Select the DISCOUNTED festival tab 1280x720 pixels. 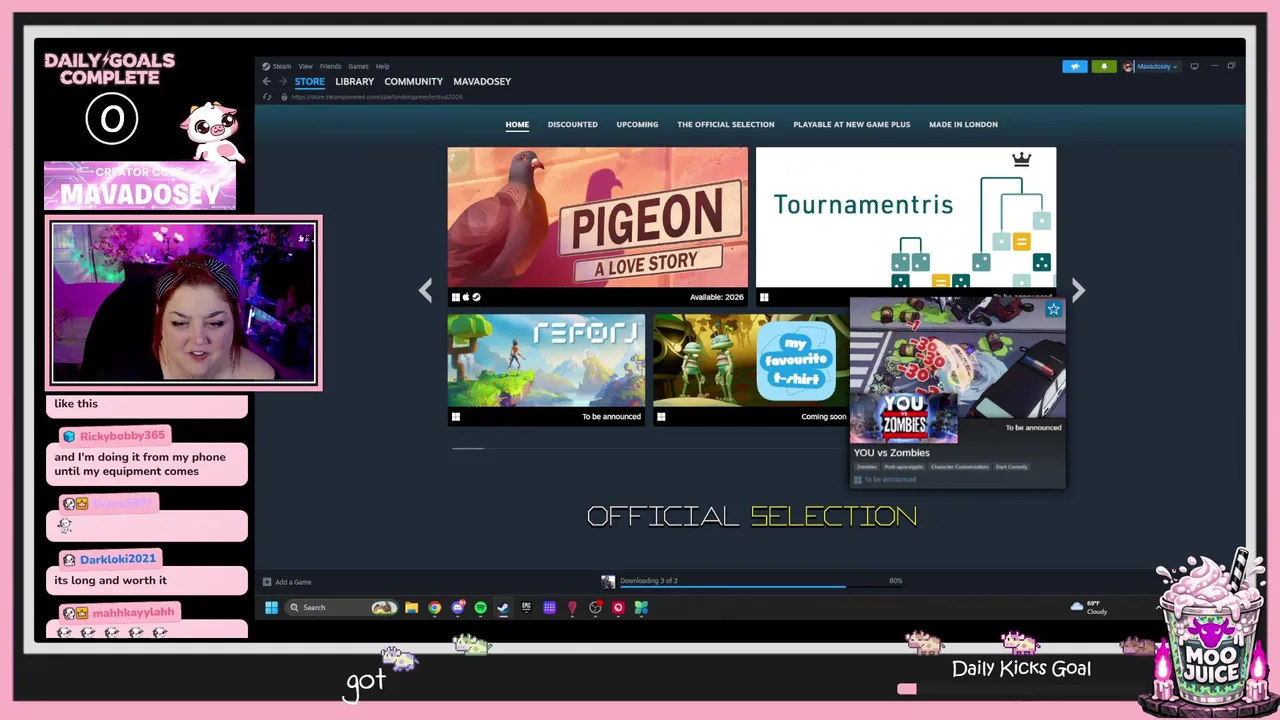pyautogui.click(x=572, y=124)
